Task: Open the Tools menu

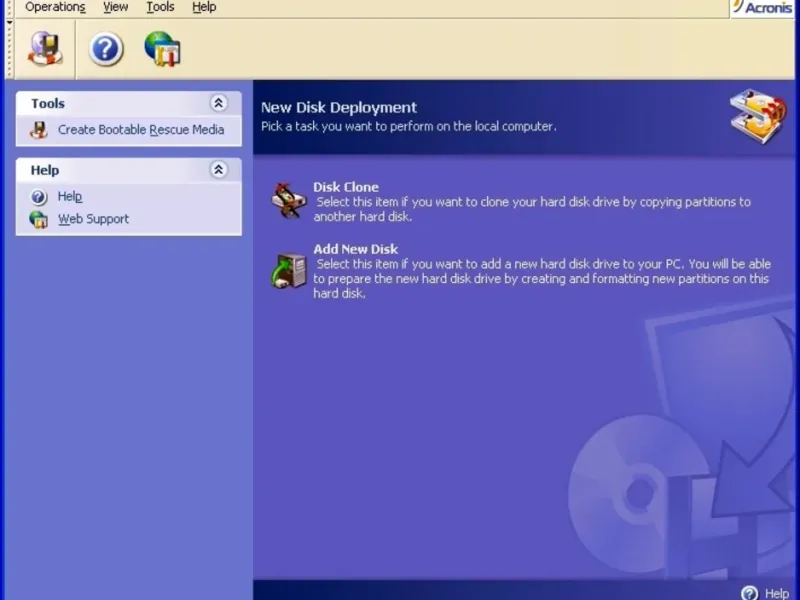Action: click(160, 7)
